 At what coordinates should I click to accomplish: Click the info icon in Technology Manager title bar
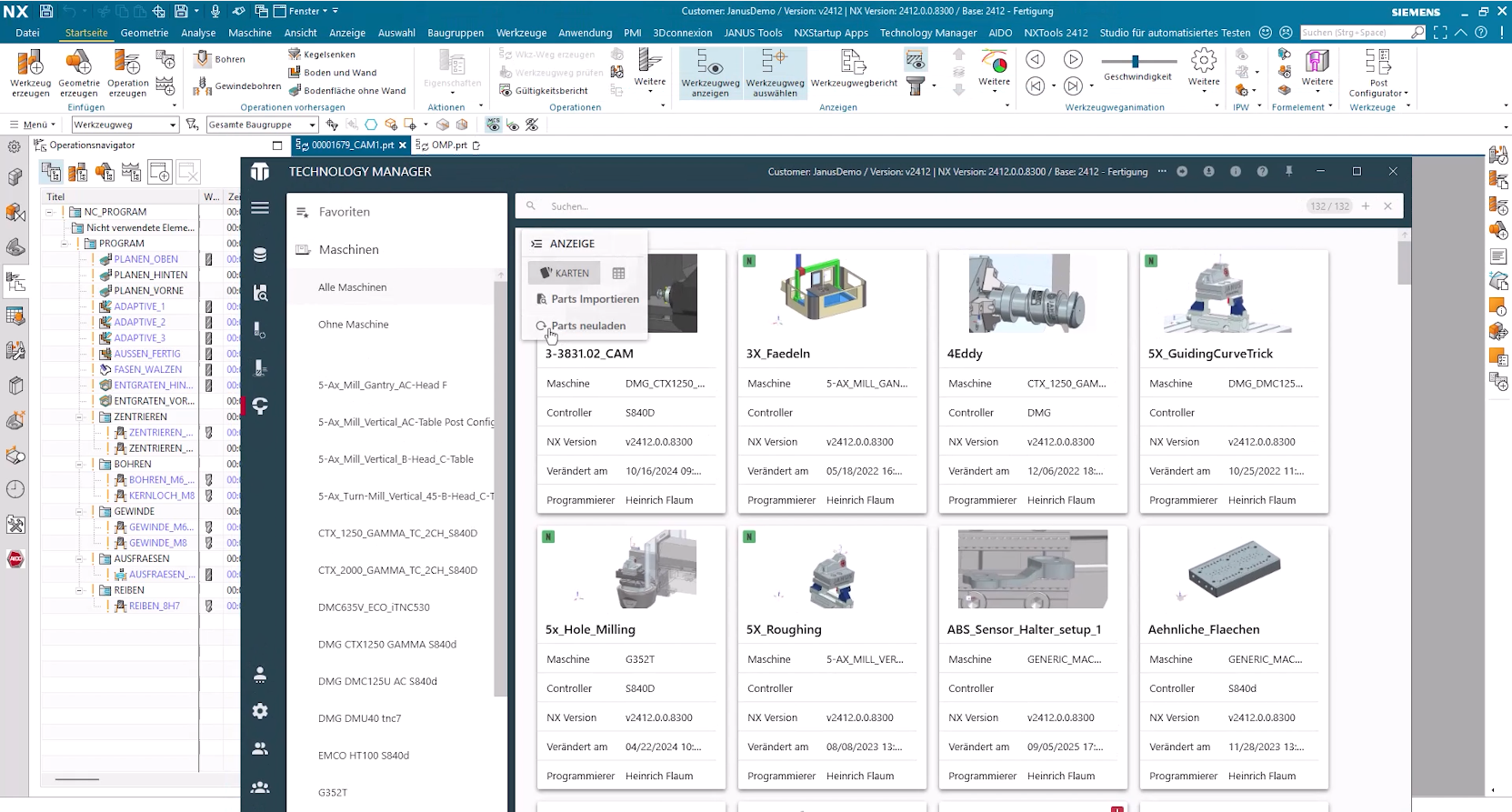1235,171
